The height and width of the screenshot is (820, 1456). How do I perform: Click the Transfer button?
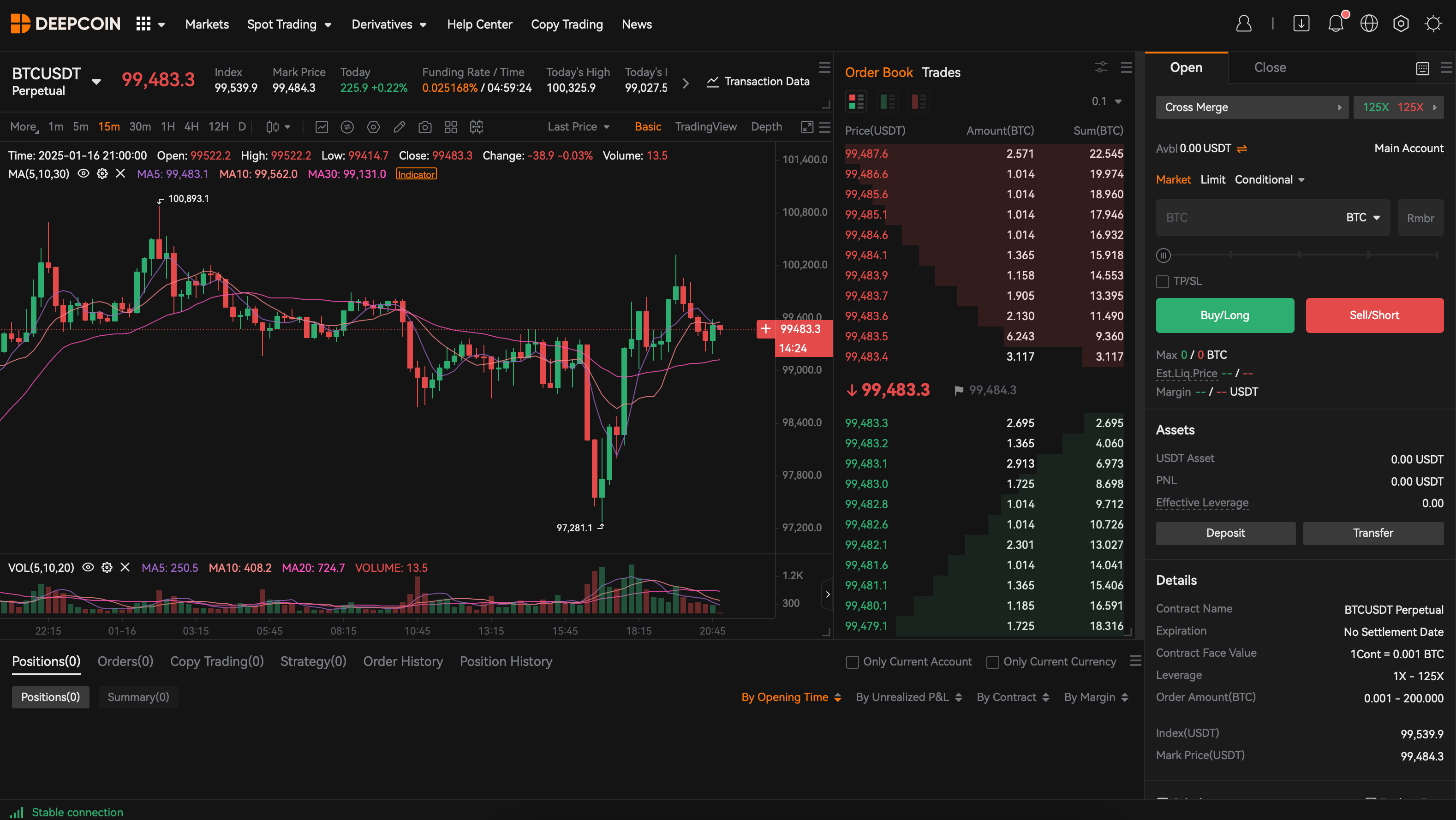1373,533
